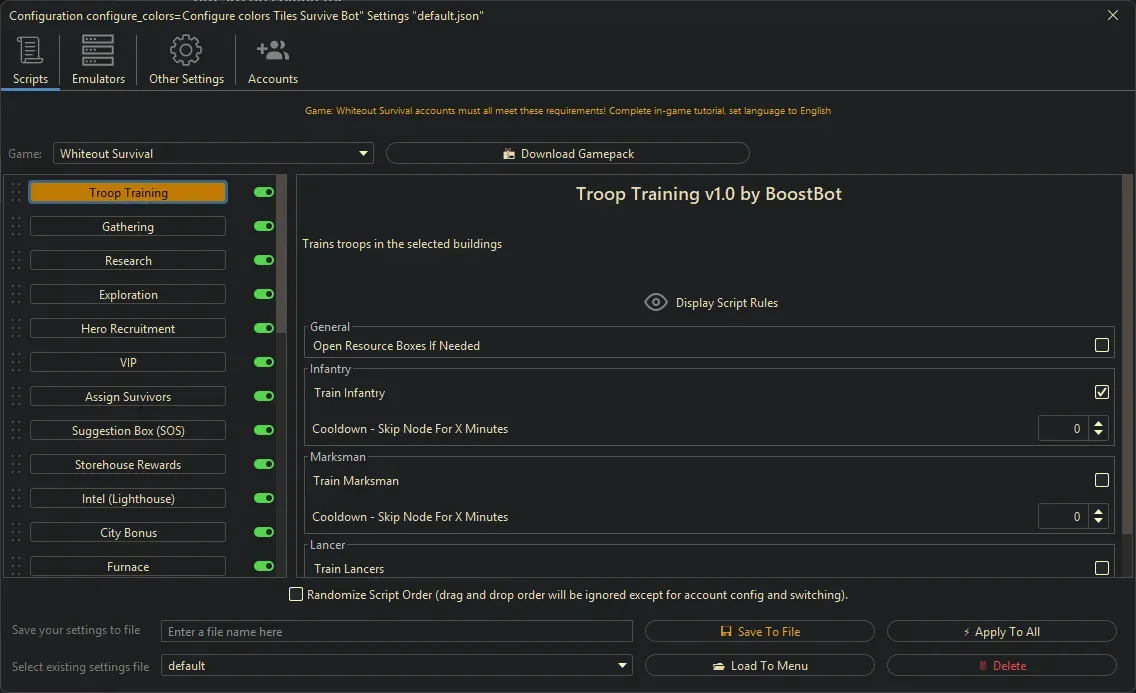Select the Hero Recruitment script entry

pos(128,328)
